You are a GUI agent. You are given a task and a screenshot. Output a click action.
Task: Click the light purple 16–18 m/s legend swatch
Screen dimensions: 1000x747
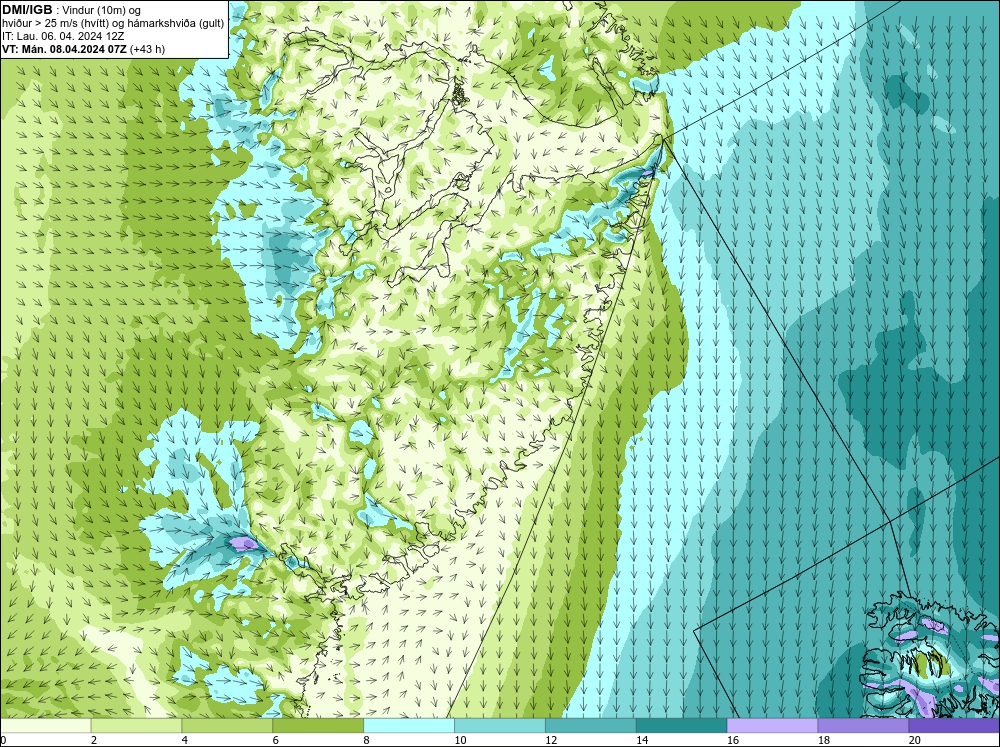pos(772,726)
